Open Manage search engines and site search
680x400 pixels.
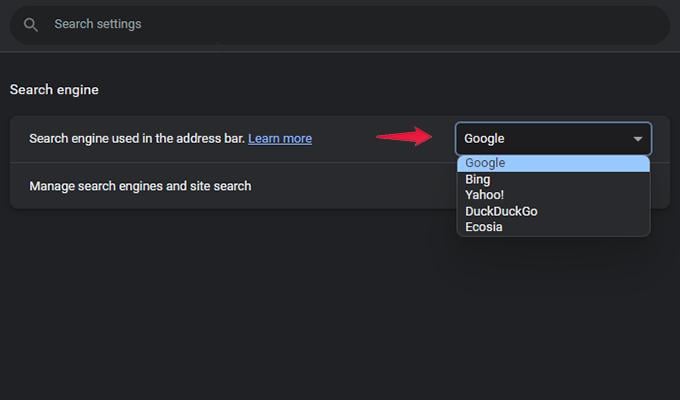pos(140,186)
